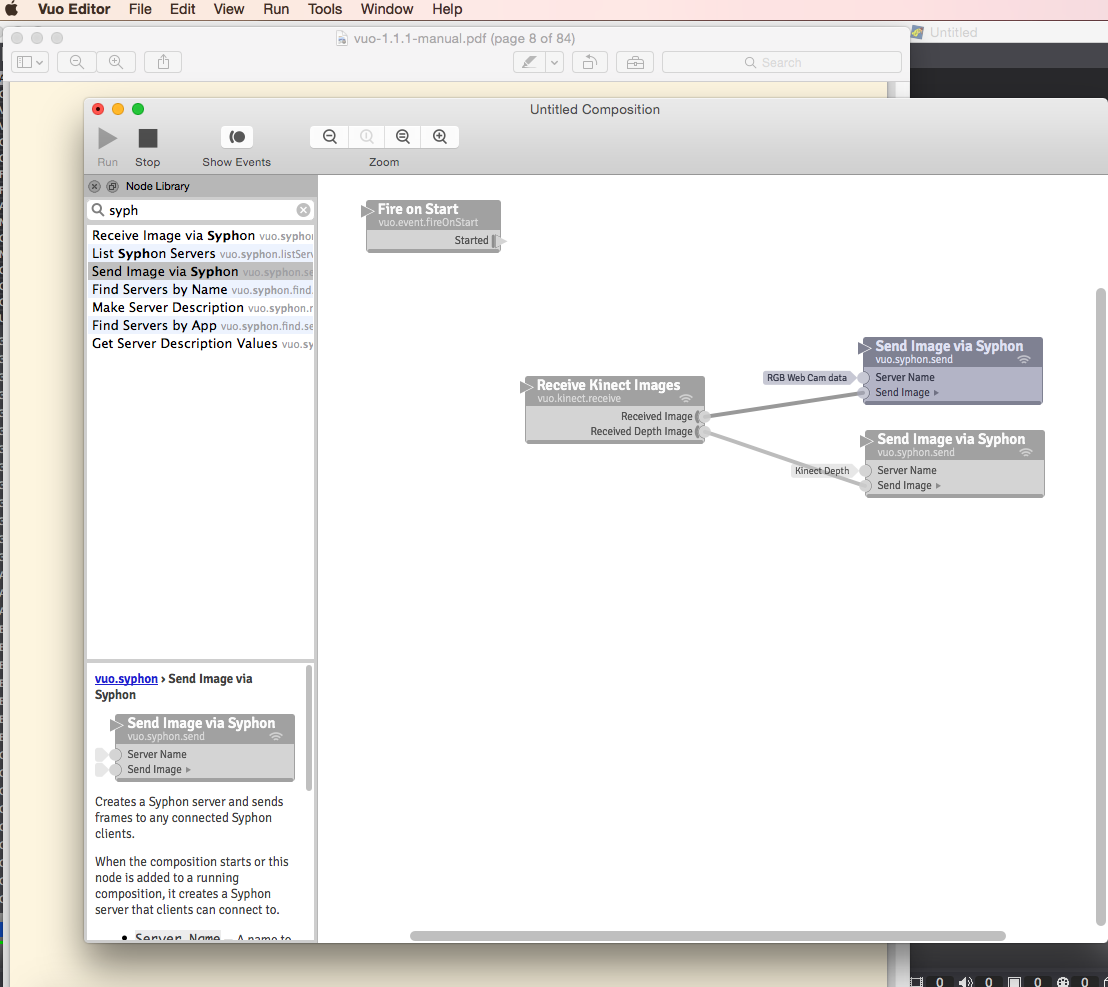Viewport: 1108px width, 987px height.
Task: Click the Run play button in Vuo toolbar
Action: point(107,138)
